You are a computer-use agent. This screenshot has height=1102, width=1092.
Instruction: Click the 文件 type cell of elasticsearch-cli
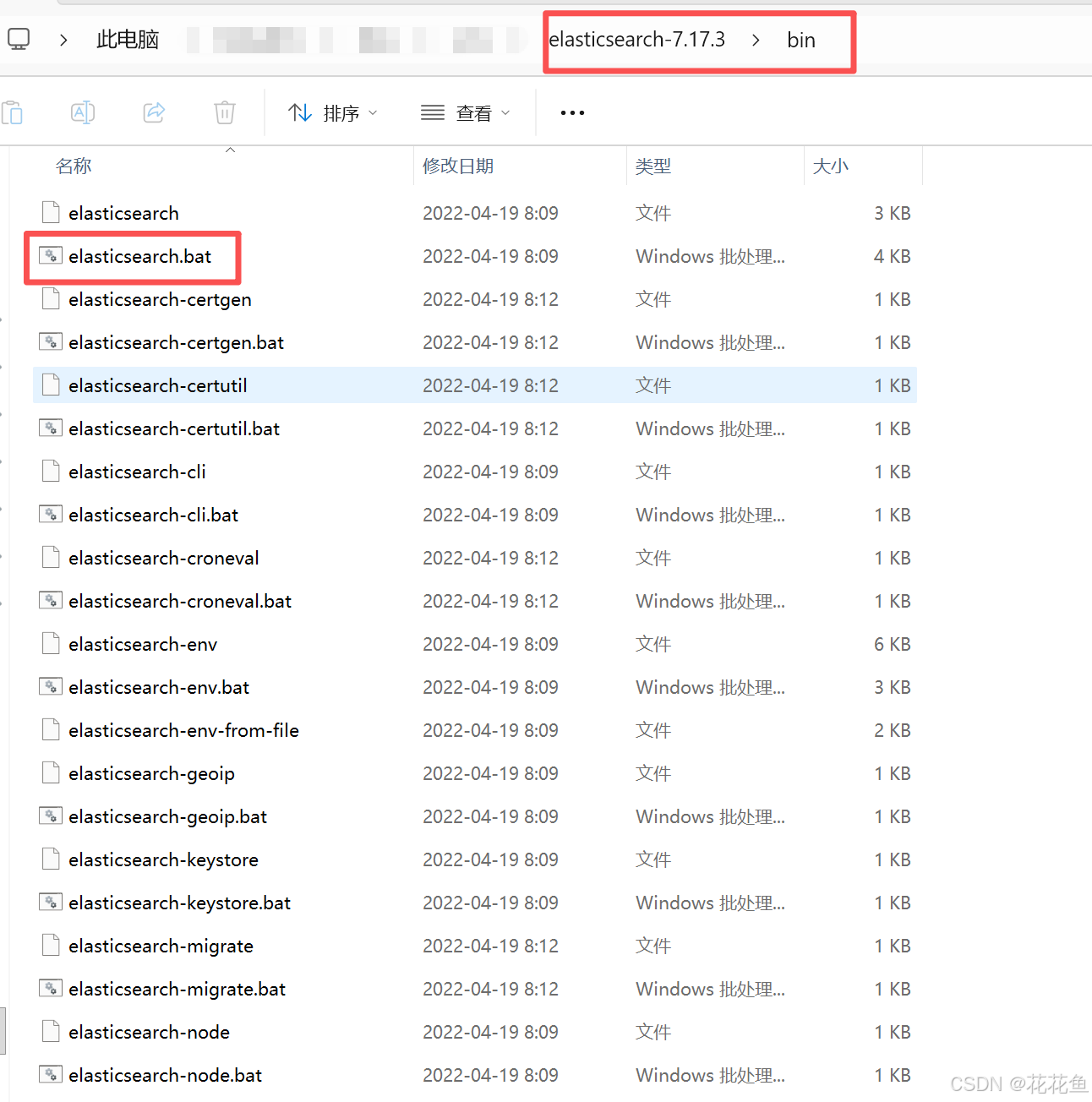(x=653, y=472)
